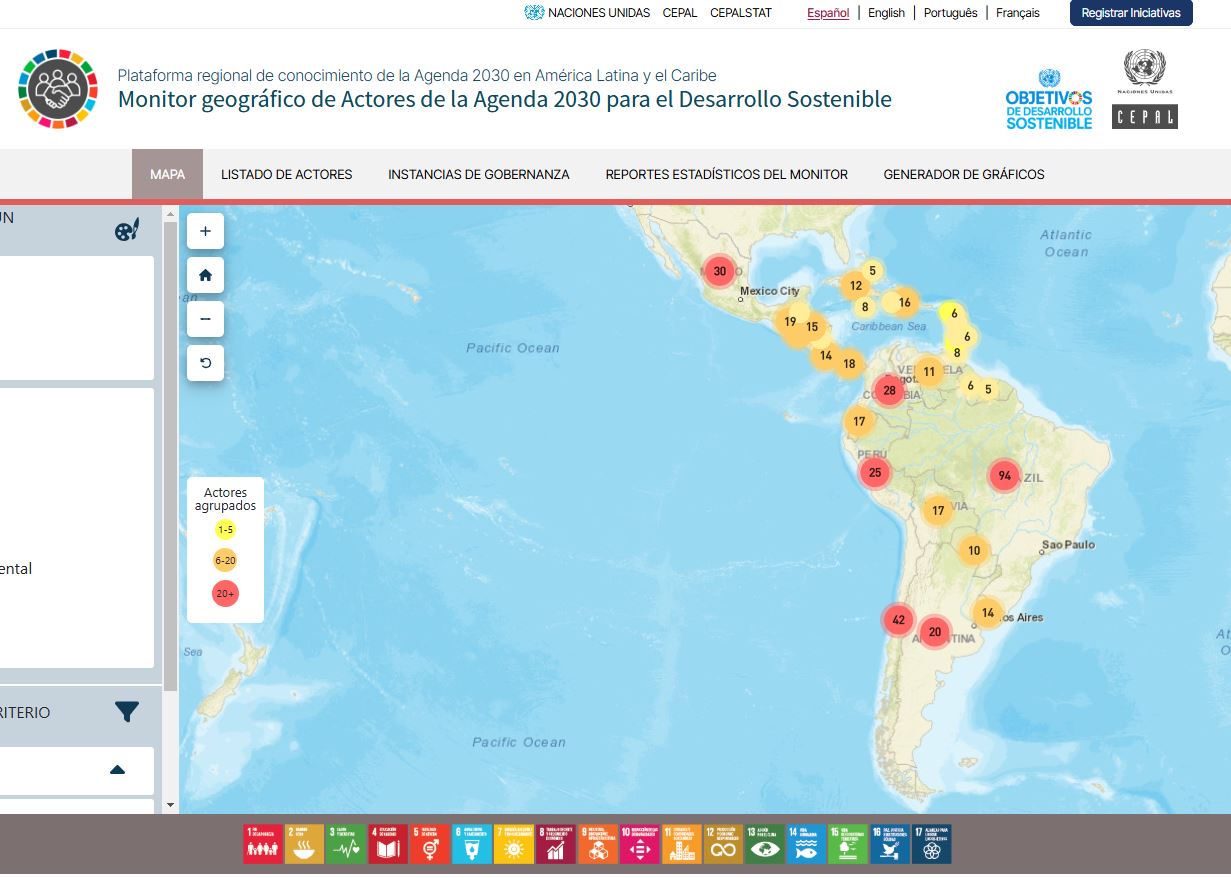The width and height of the screenshot is (1231, 878).
Task: Click the sidebar scrollbar up arrow
Action: click(x=170, y=213)
